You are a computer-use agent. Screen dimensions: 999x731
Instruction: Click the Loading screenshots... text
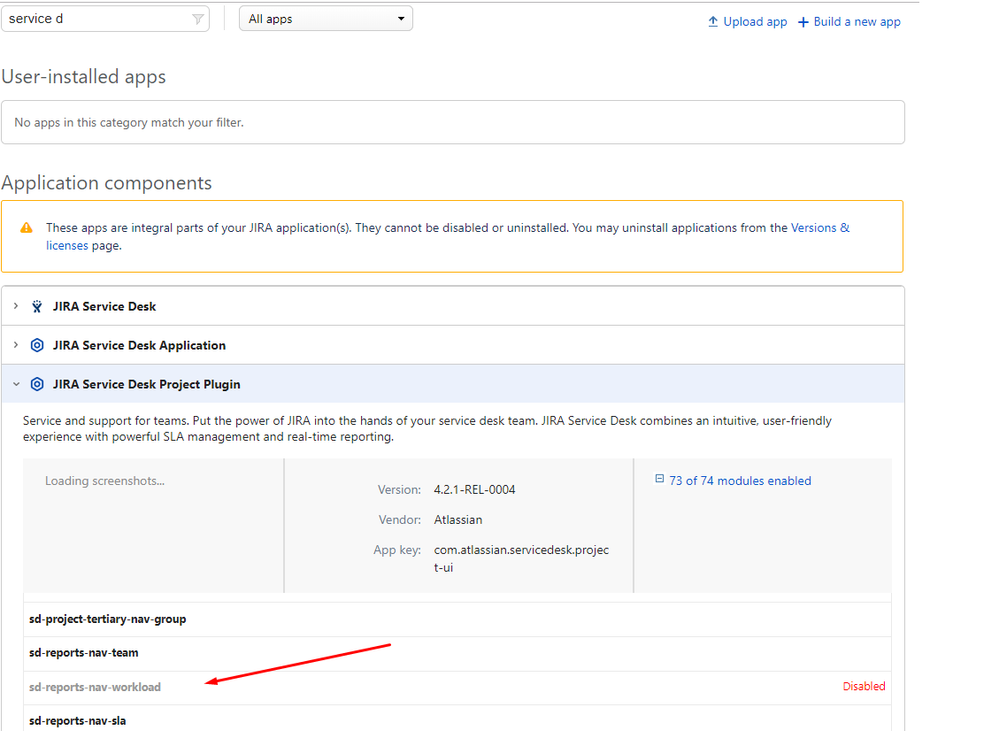tap(104, 481)
